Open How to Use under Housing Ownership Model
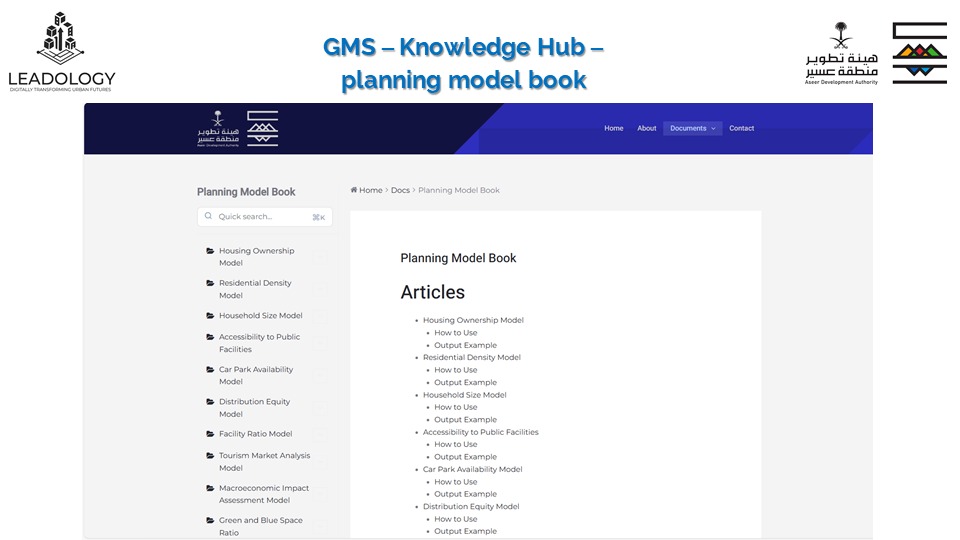The image size is (960, 540). [x=455, y=333]
